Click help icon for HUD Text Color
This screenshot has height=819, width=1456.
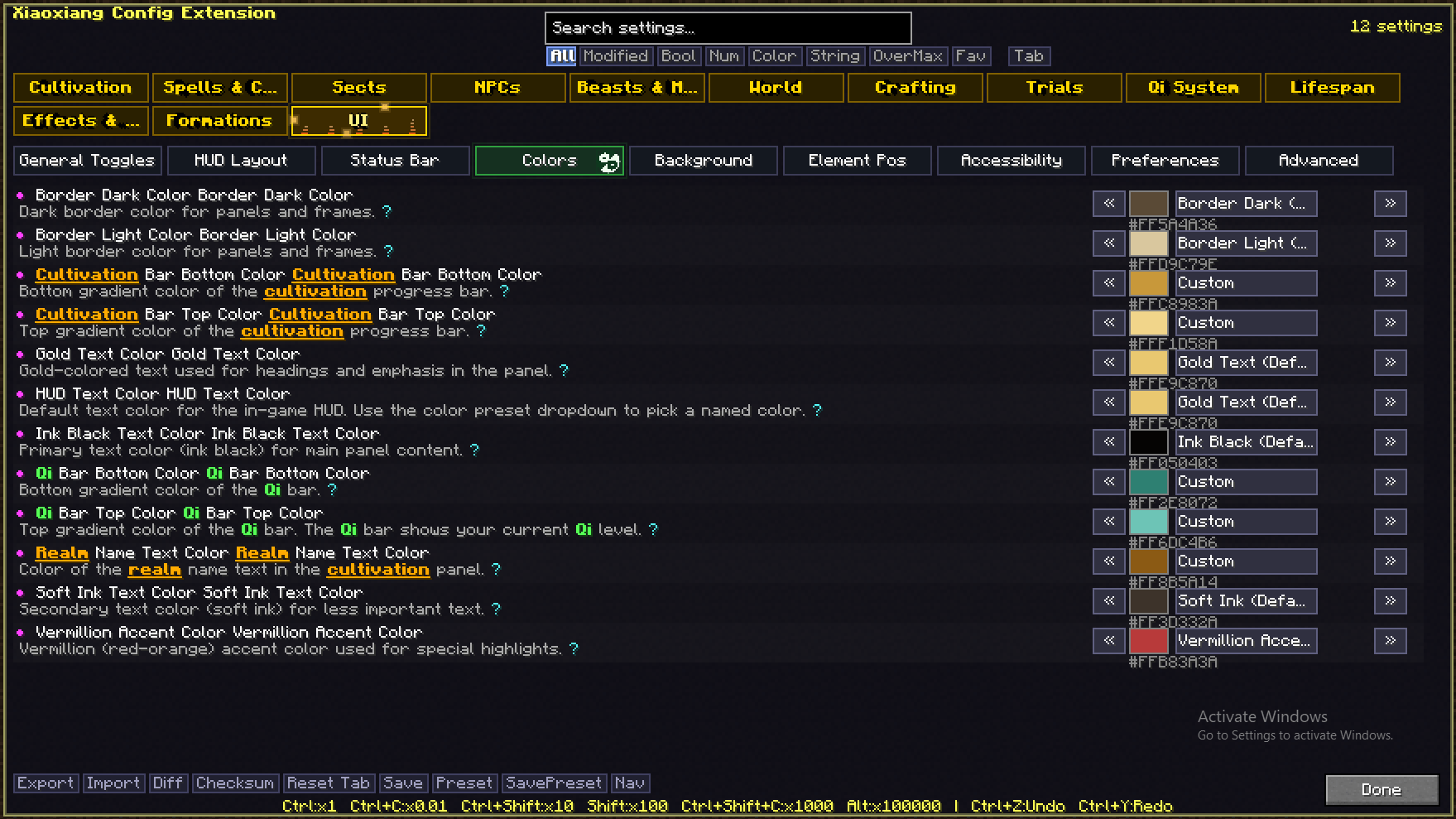tap(817, 410)
